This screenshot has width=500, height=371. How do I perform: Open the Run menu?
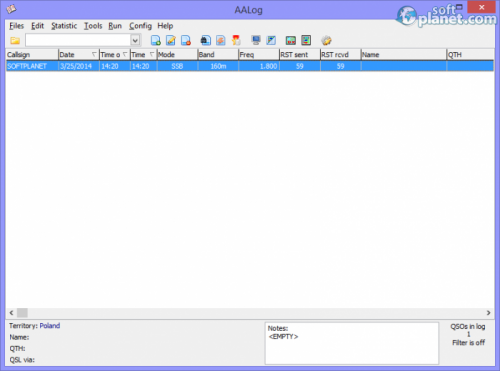click(x=115, y=26)
